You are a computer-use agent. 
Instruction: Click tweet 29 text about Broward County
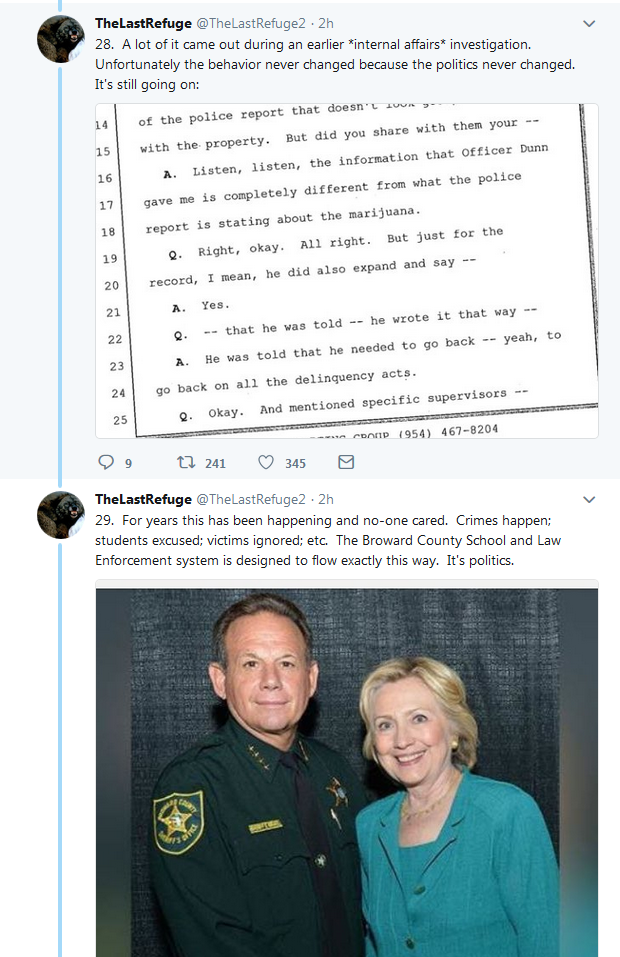click(328, 540)
